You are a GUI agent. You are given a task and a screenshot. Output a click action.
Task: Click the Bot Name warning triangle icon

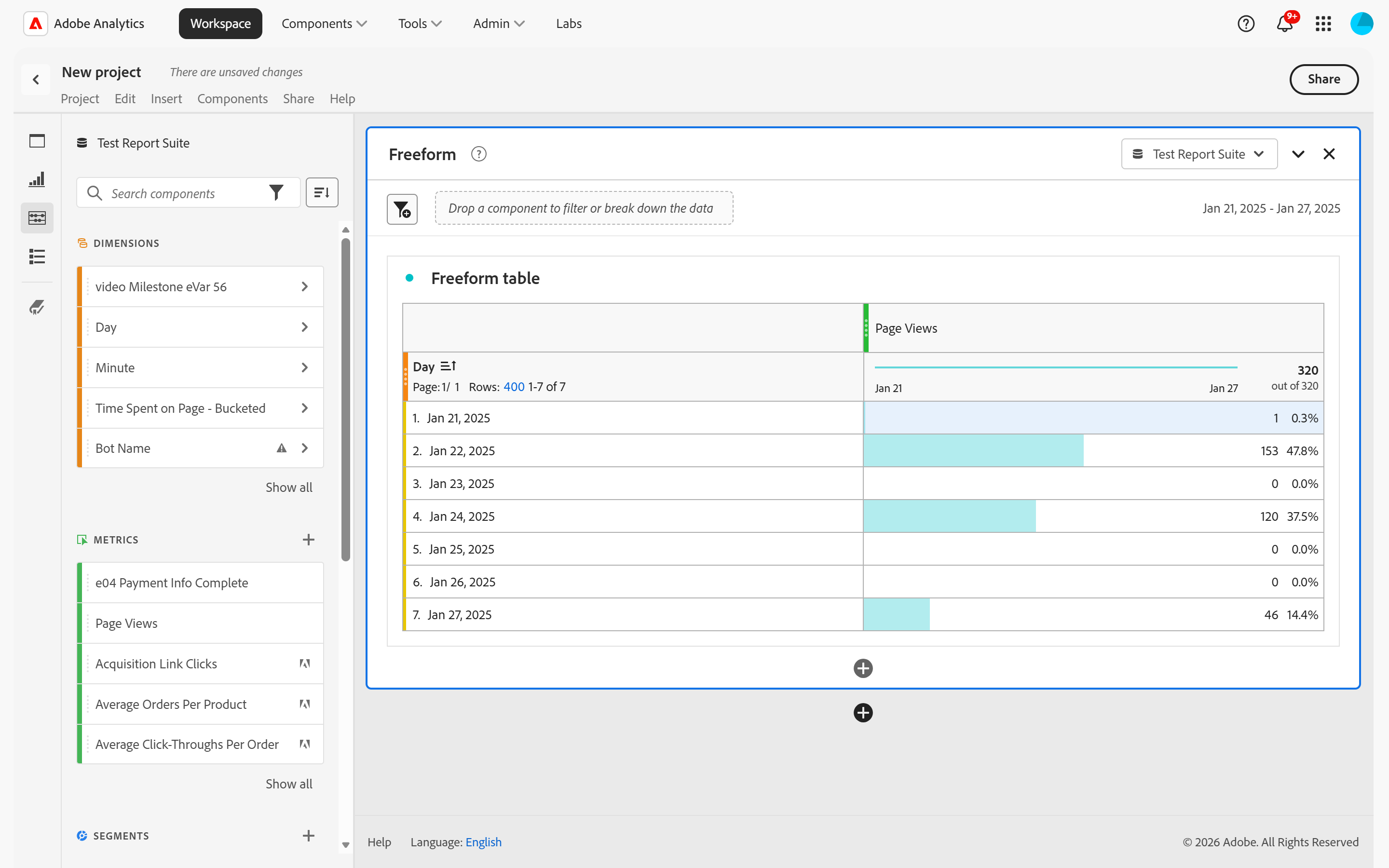click(281, 448)
